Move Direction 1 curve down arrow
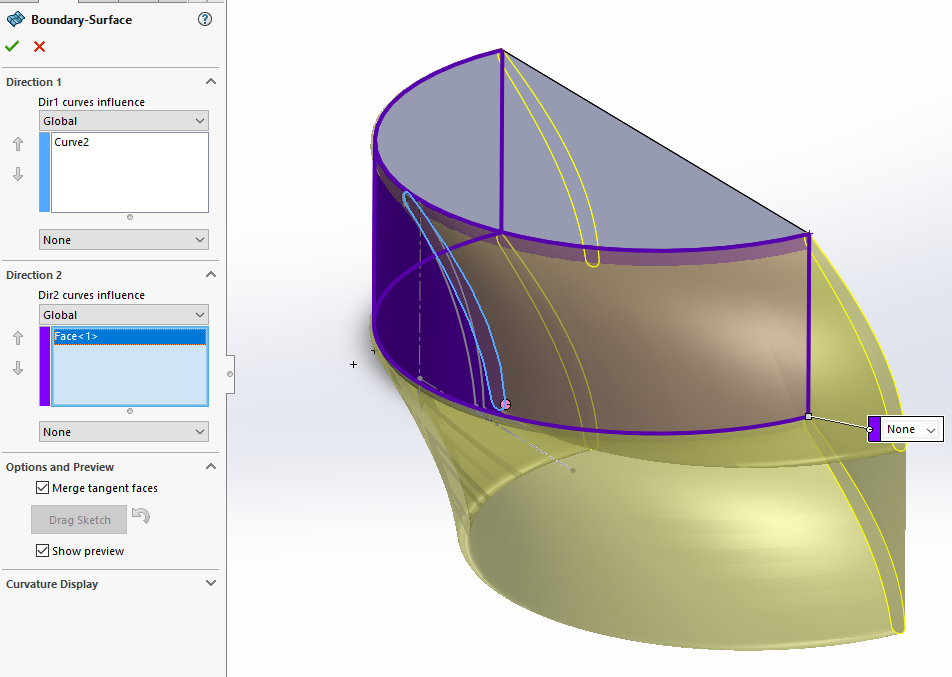The height and width of the screenshot is (677, 952). 18,174
